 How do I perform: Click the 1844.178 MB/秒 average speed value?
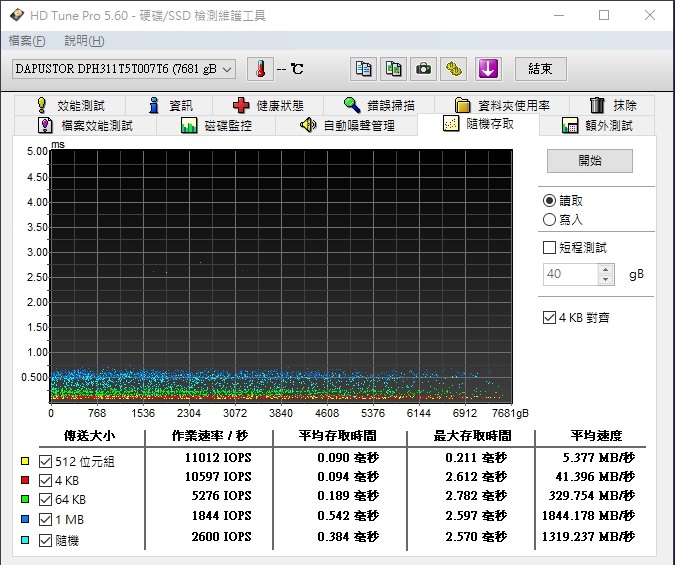pos(588,515)
